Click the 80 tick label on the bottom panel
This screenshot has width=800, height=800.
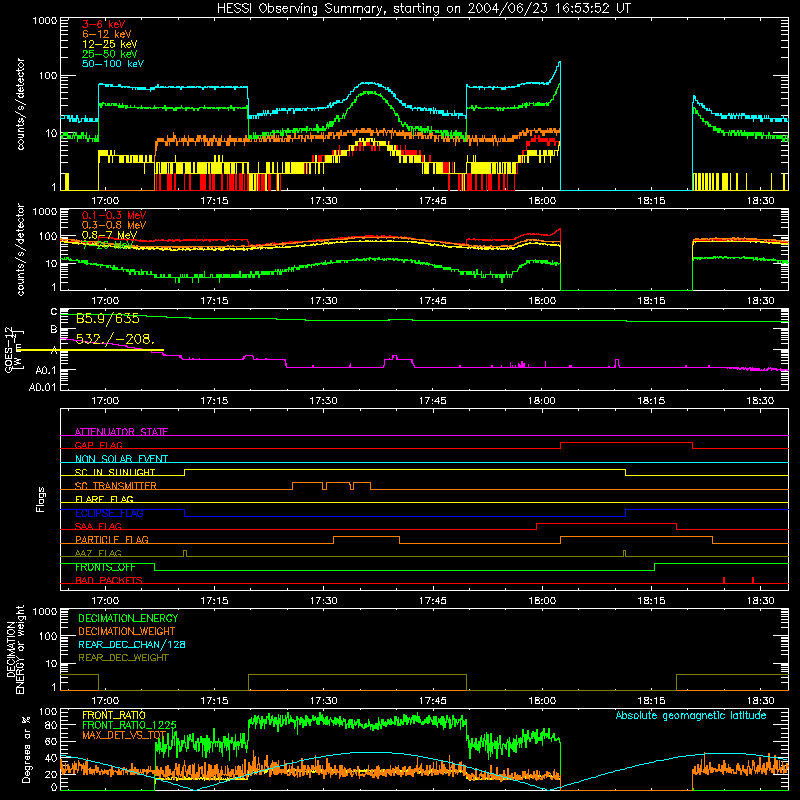coord(51,725)
